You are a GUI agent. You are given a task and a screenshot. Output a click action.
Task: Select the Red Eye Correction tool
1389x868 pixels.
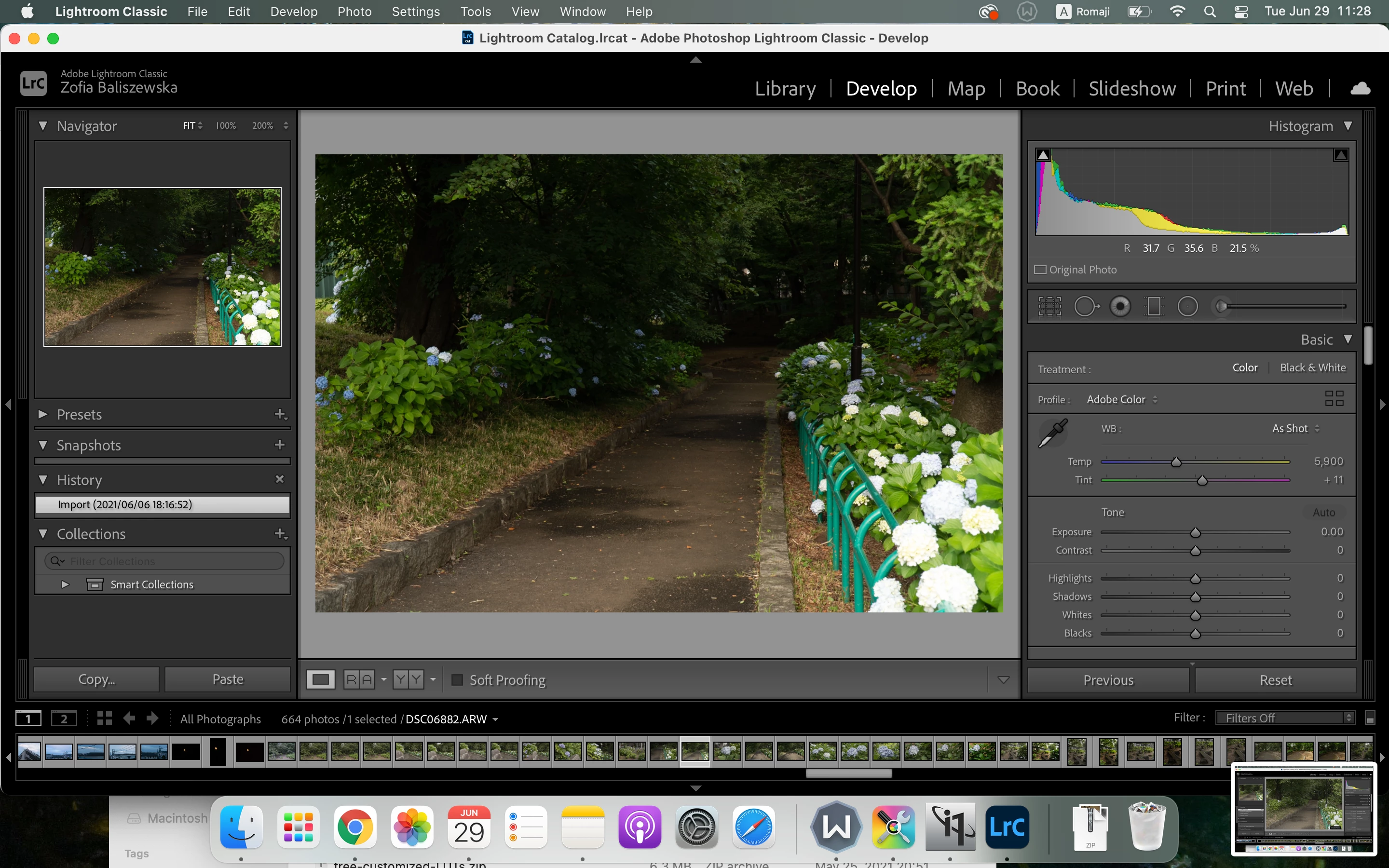pos(1120,307)
